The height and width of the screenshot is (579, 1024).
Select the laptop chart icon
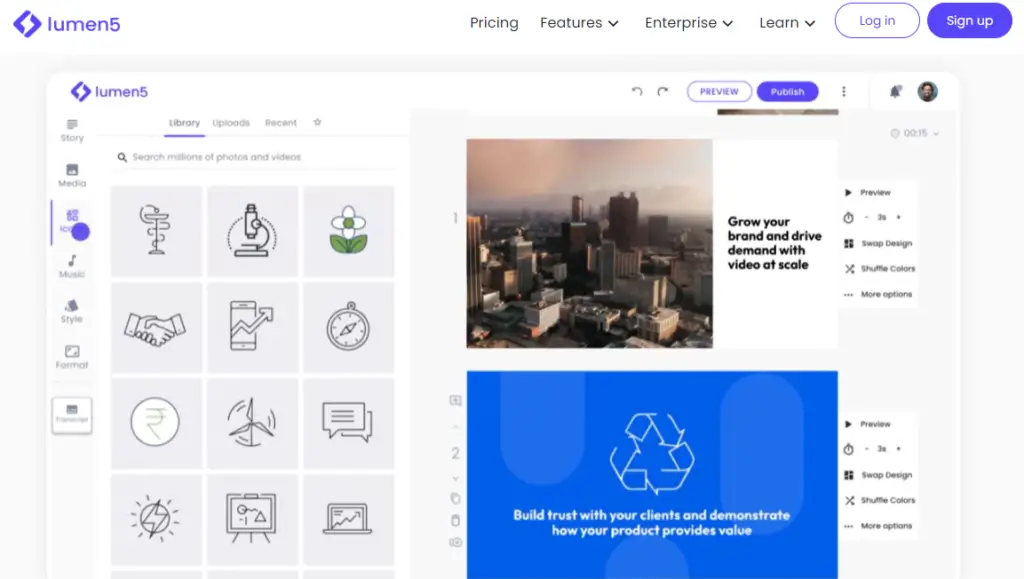pyautogui.click(x=349, y=520)
